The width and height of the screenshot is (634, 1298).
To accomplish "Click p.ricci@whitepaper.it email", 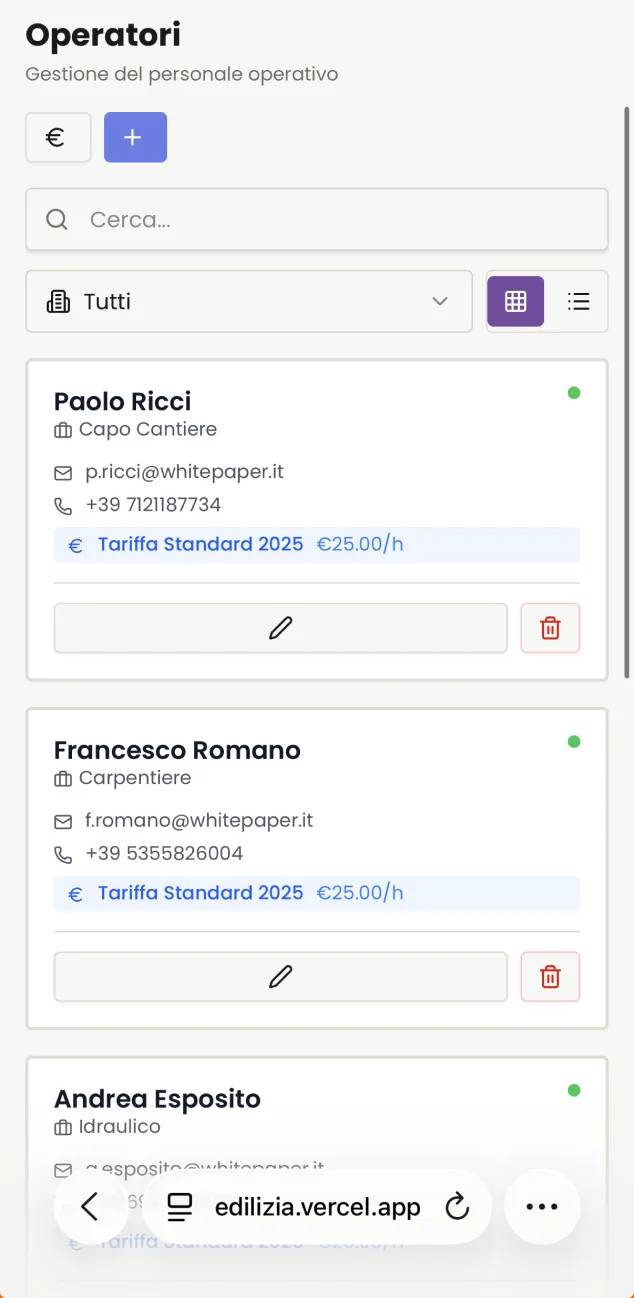I will 185,471.
